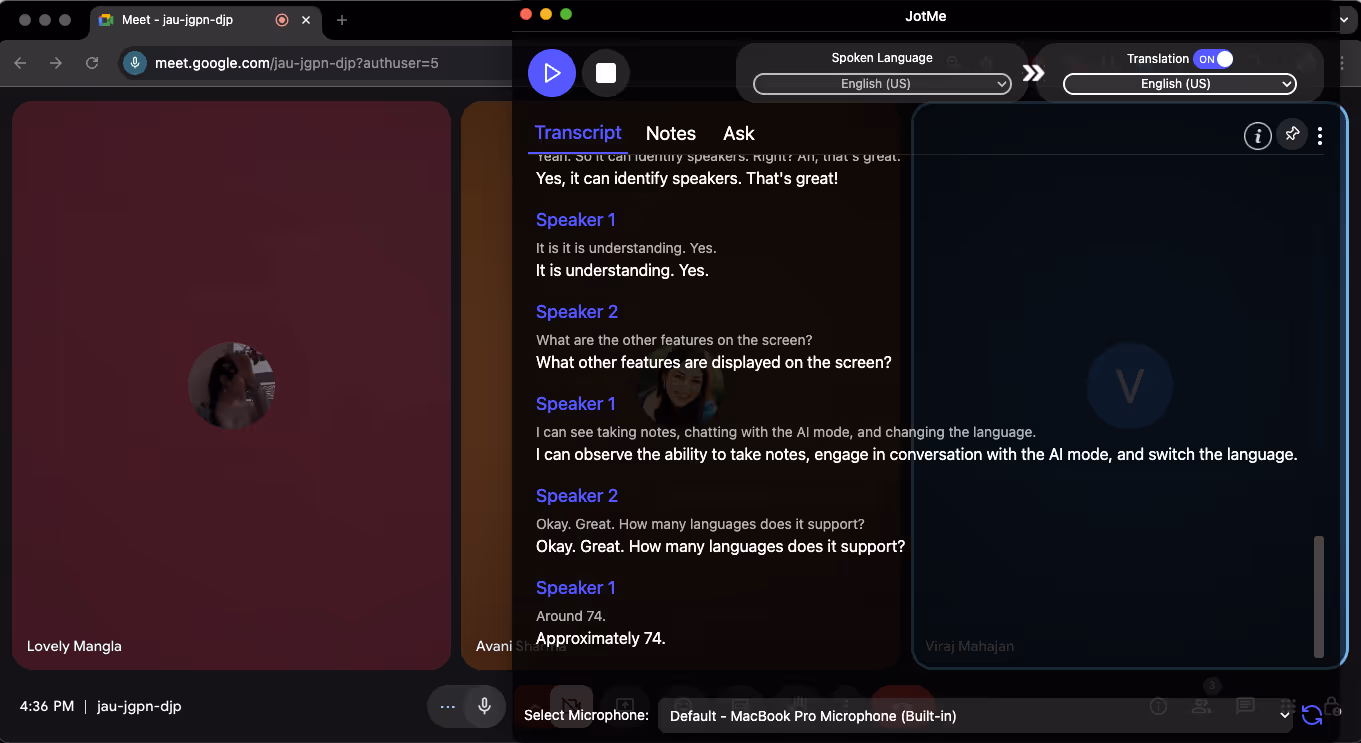Start transcription with the JotMe play button
This screenshot has width=1361, height=743.
552,73
